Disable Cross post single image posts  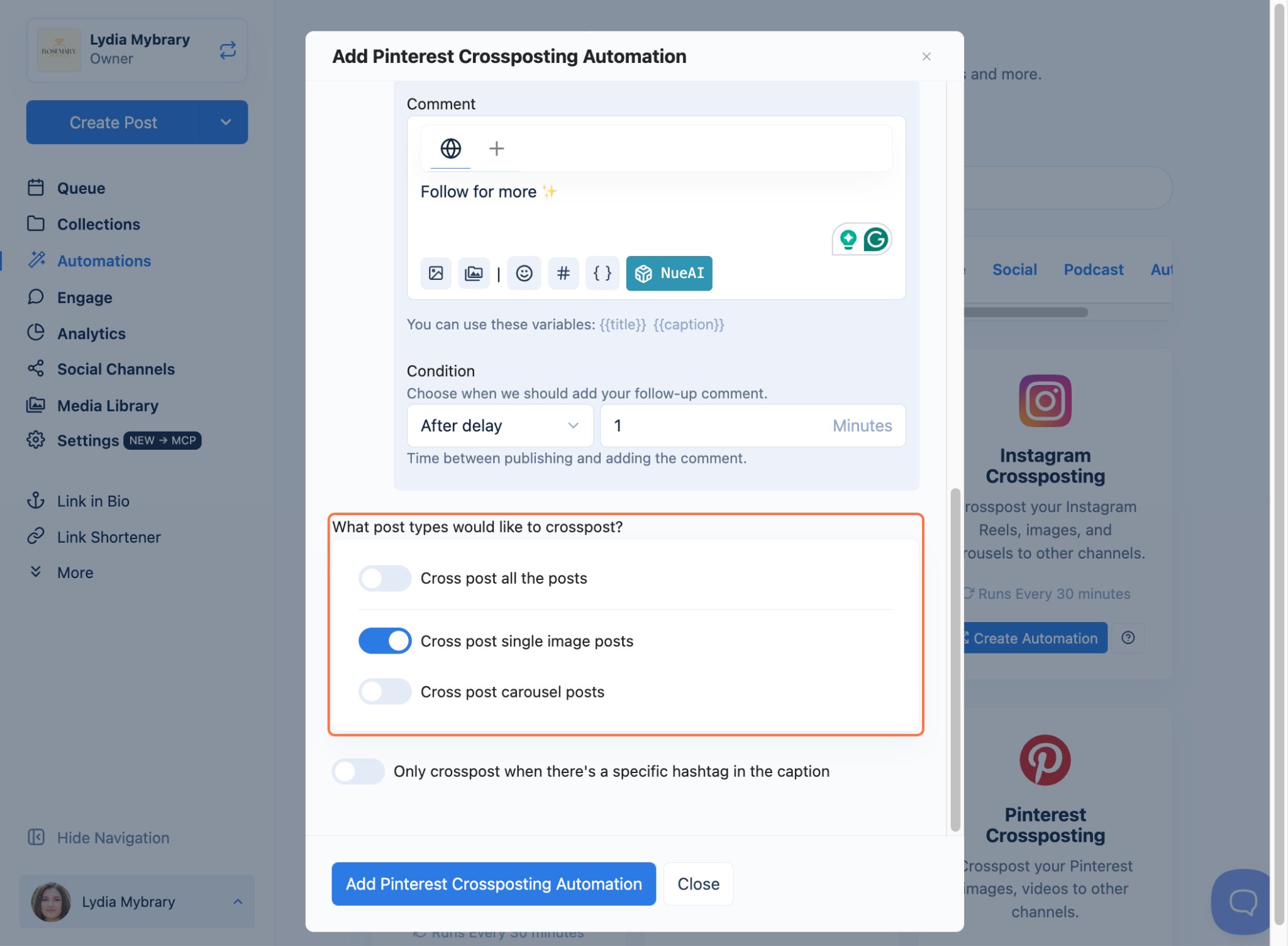tap(385, 641)
